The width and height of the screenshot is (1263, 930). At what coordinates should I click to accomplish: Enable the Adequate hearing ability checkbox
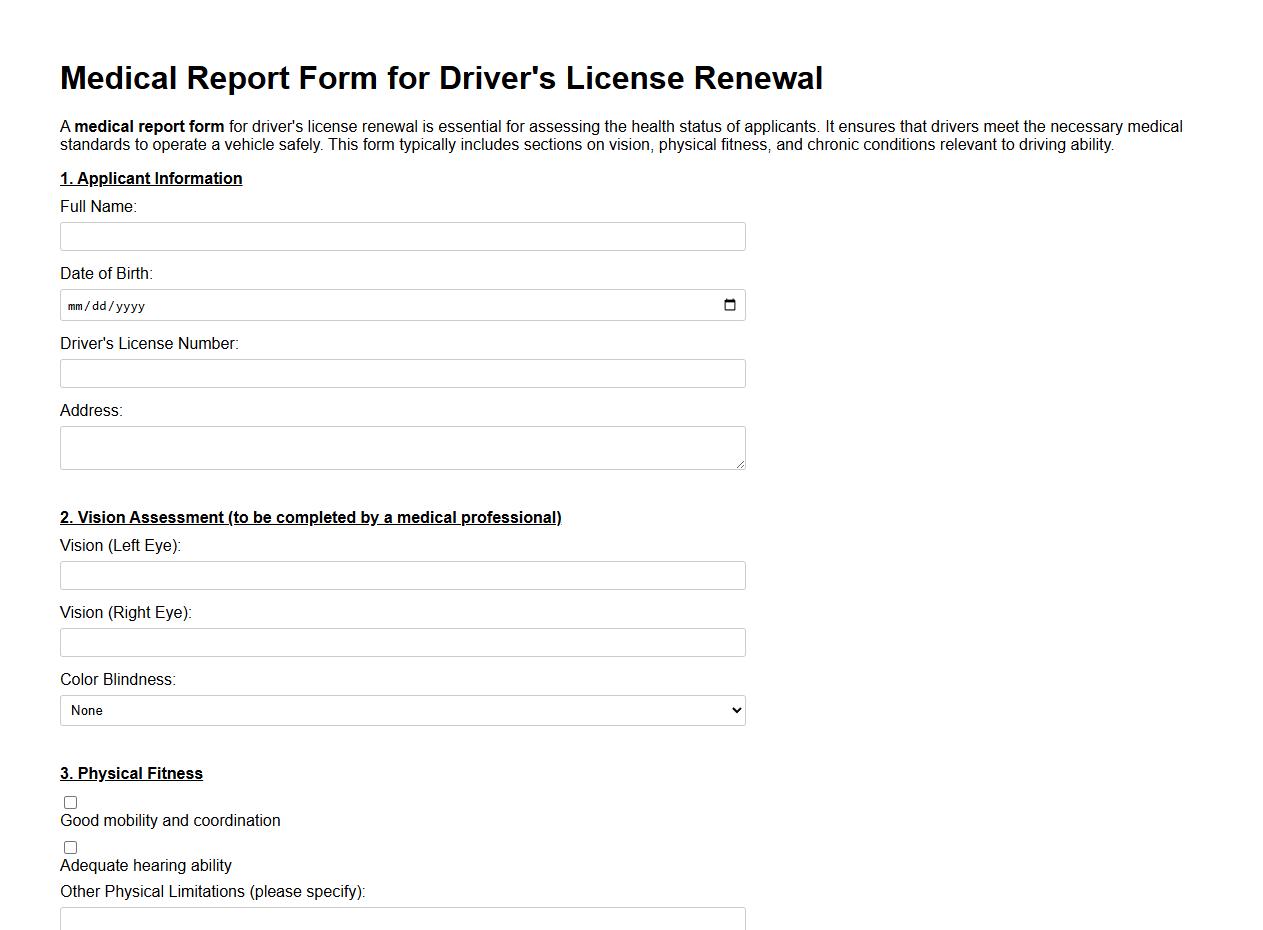pyautogui.click(x=70, y=847)
